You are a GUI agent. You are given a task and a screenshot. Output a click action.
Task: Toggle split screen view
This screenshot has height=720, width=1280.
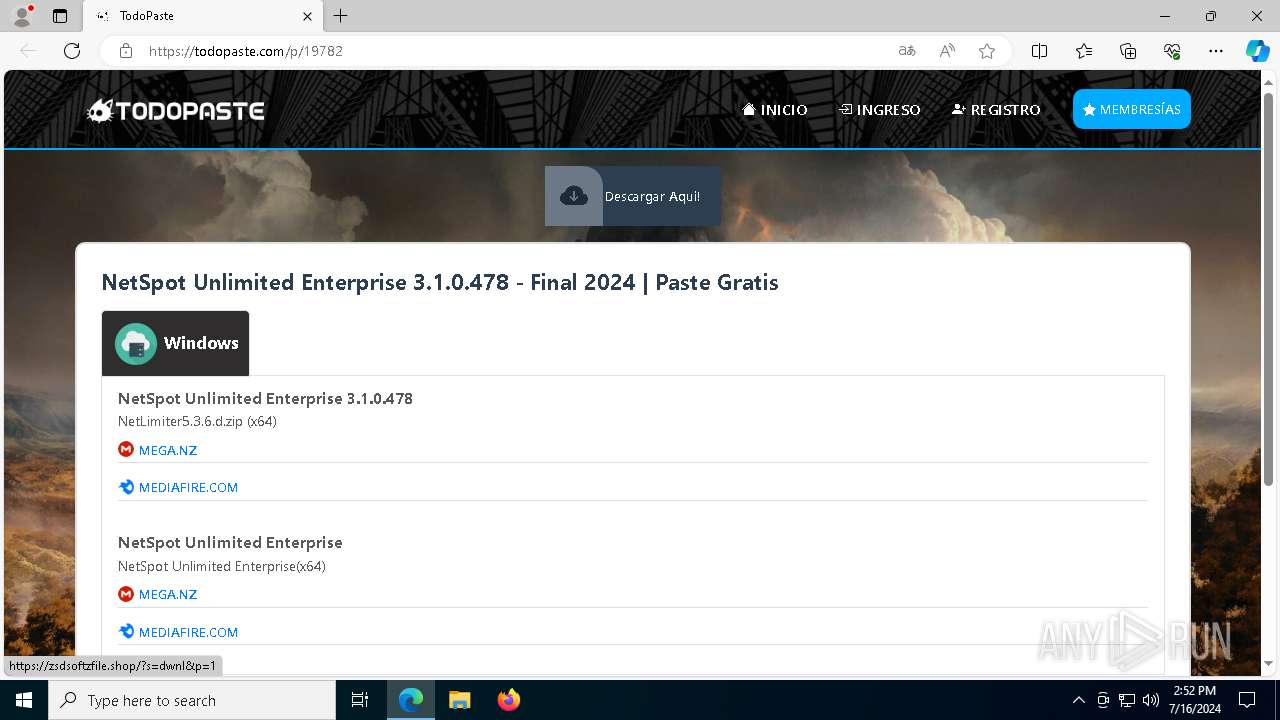coord(1040,51)
